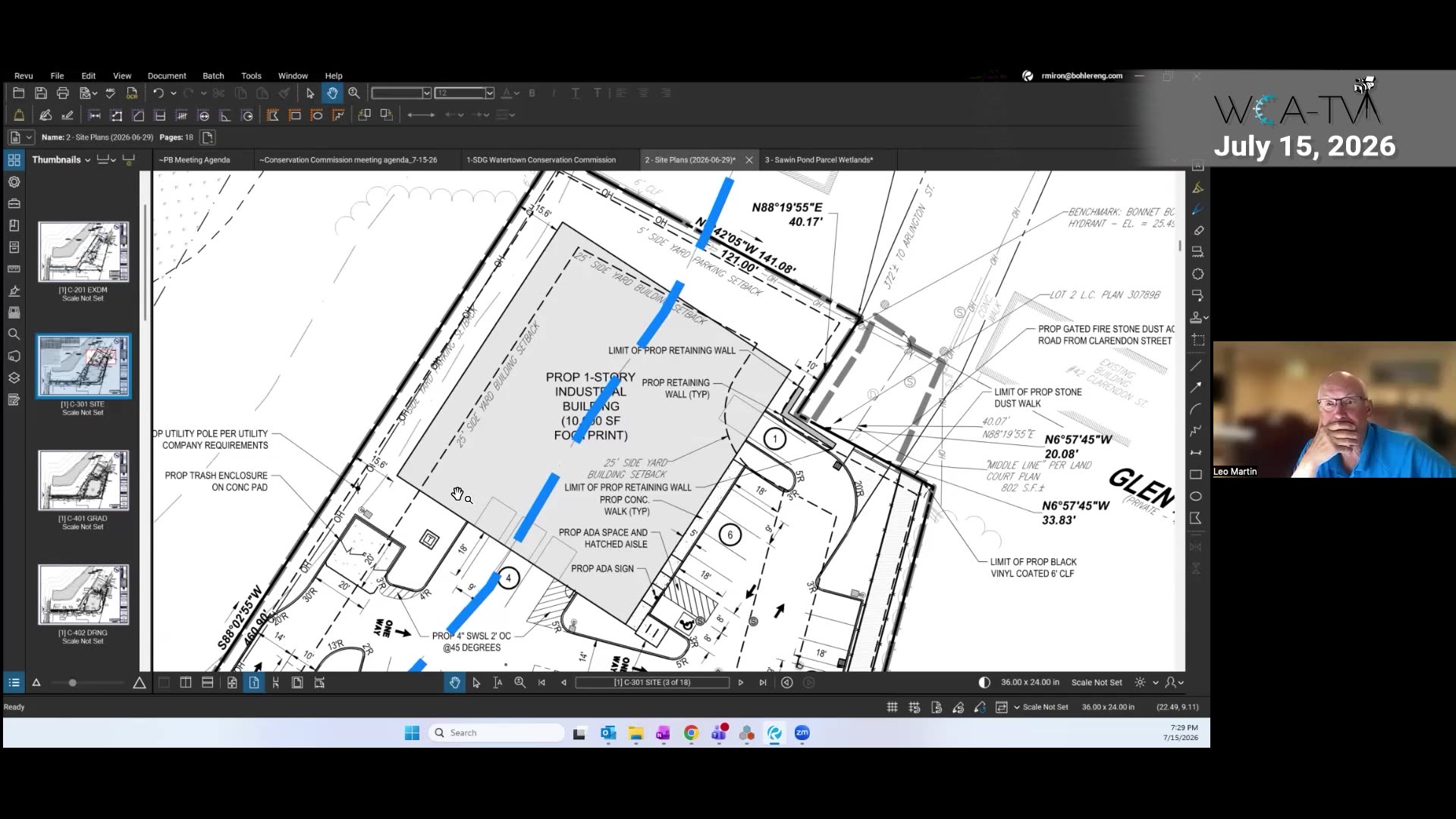Activate the Select arrow tool in top toolbar
The height and width of the screenshot is (819, 1456).
(309, 93)
